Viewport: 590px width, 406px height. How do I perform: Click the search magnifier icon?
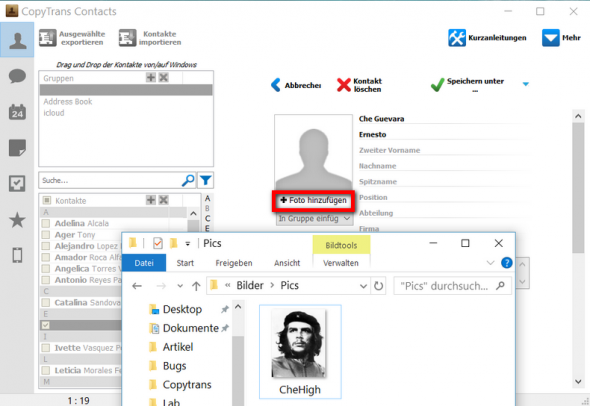coord(188,180)
